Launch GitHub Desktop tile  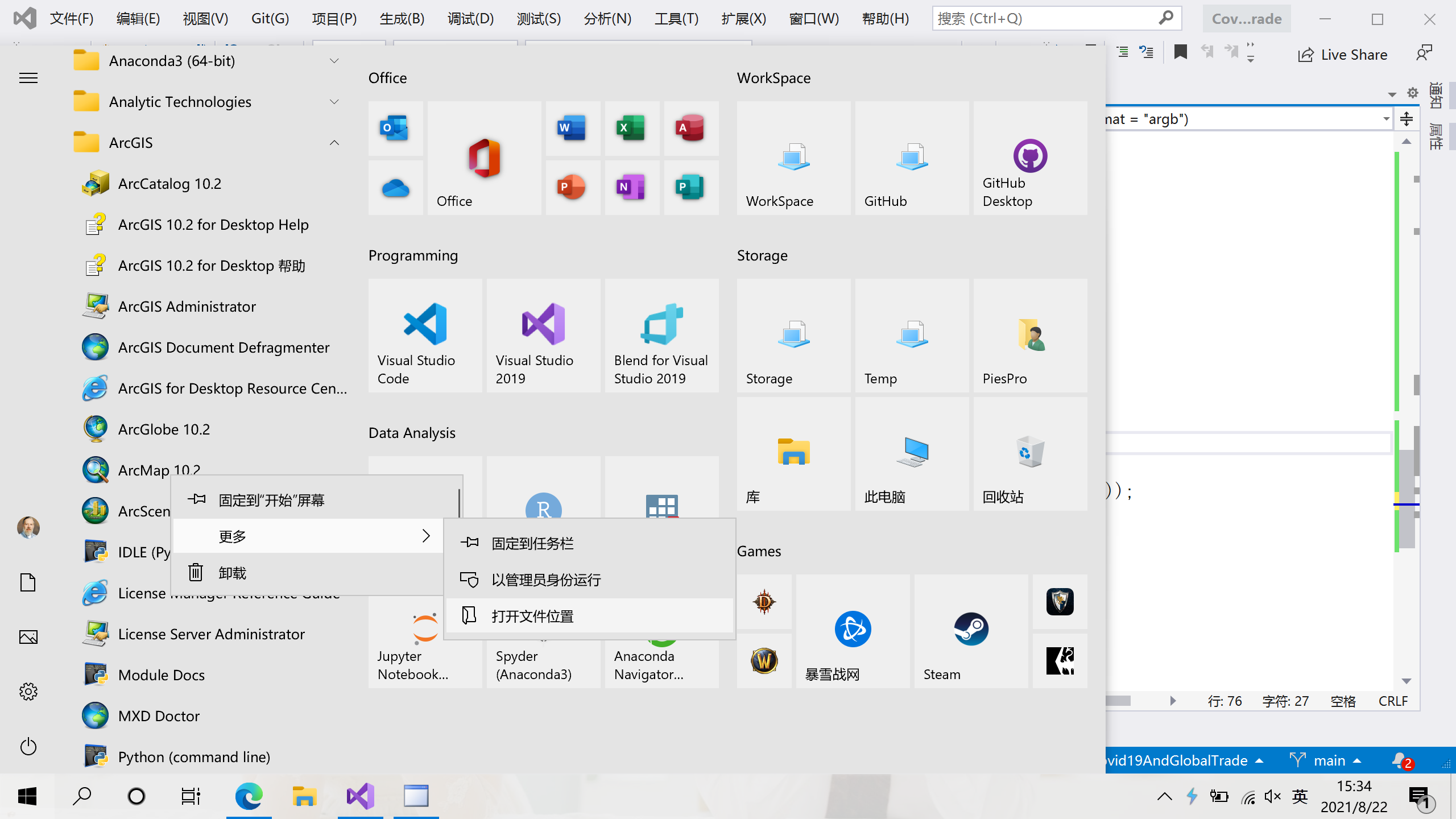coord(1030,158)
